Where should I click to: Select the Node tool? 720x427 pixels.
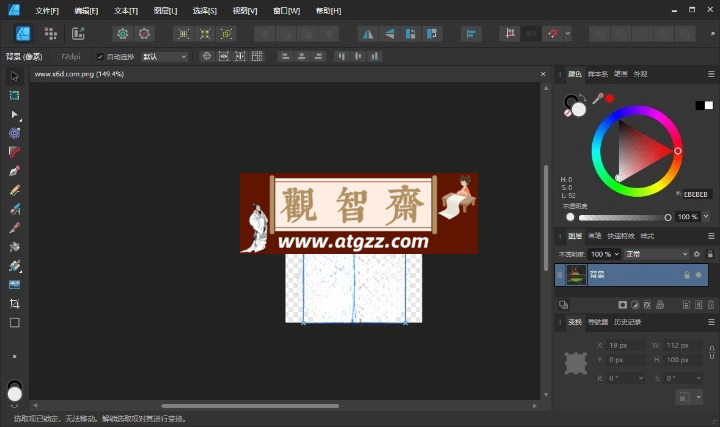click(14, 114)
